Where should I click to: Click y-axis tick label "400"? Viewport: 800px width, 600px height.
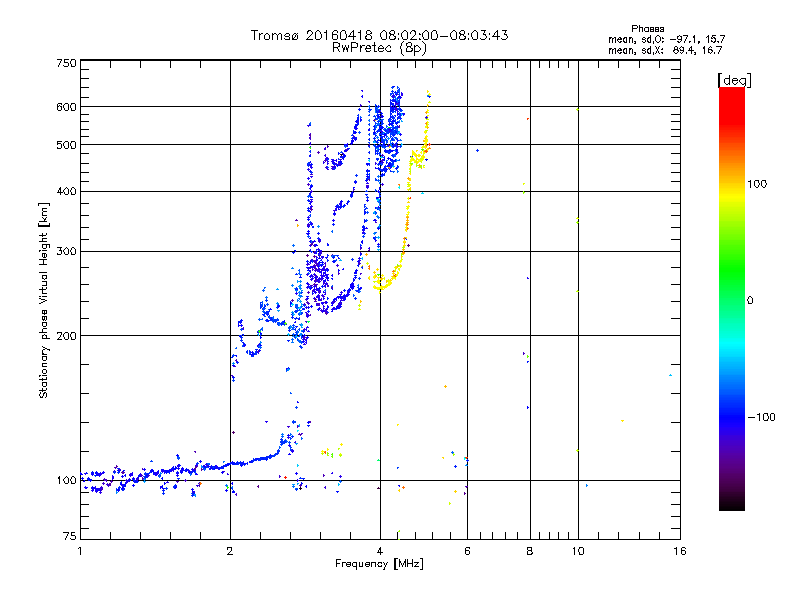[x=66, y=191]
